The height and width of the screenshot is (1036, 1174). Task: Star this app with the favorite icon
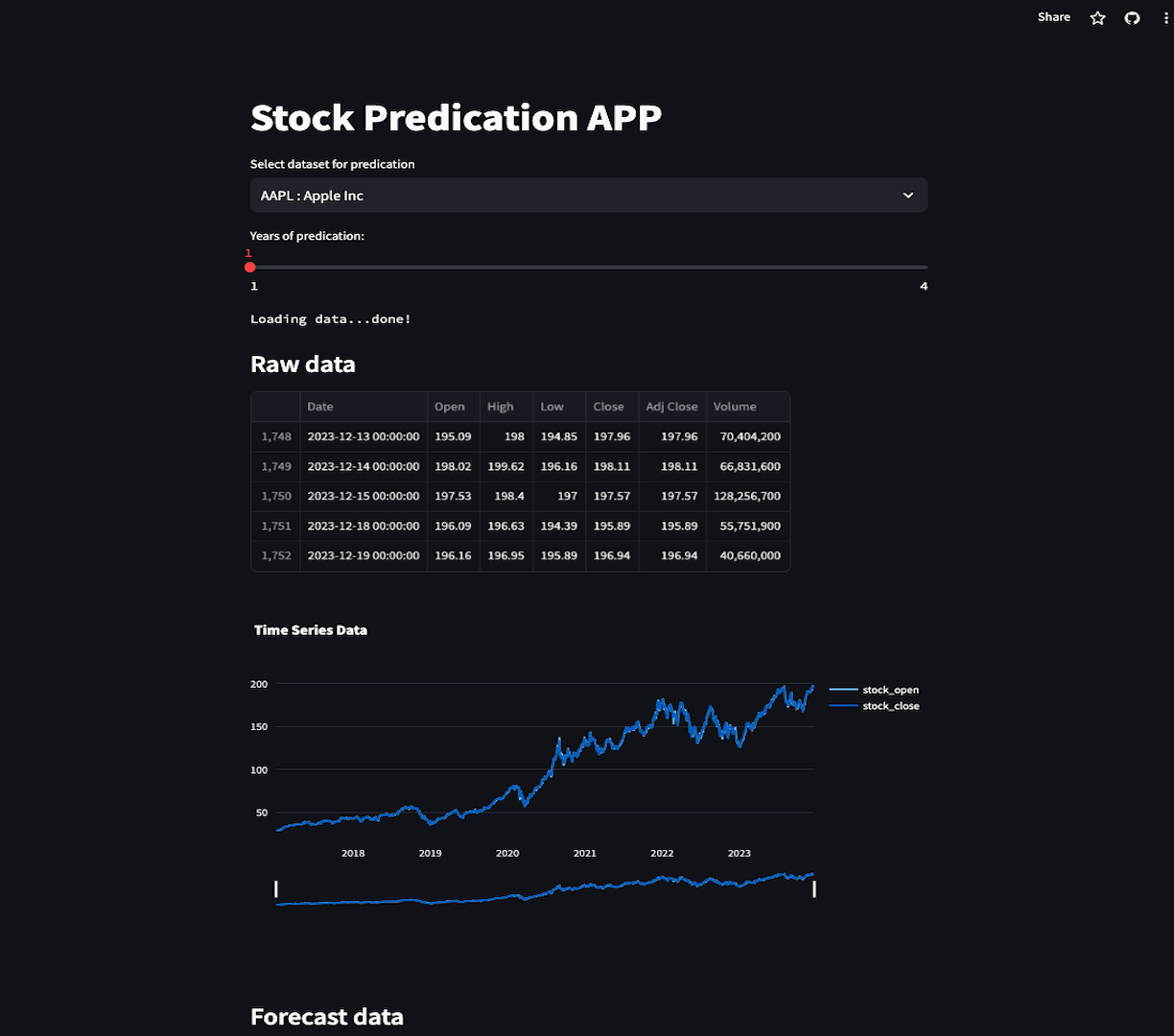coord(1098,18)
